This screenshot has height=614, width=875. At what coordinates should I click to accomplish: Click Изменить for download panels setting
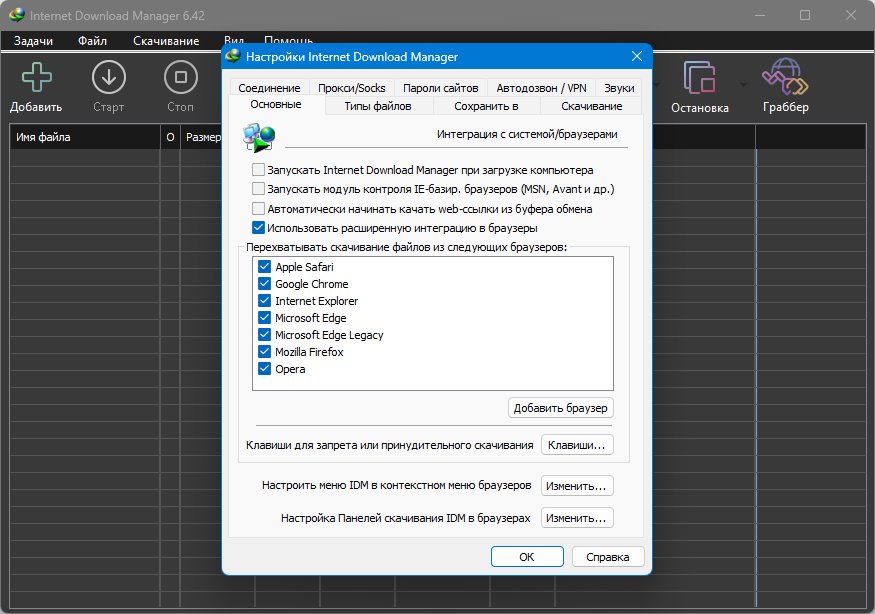tap(576, 517)
